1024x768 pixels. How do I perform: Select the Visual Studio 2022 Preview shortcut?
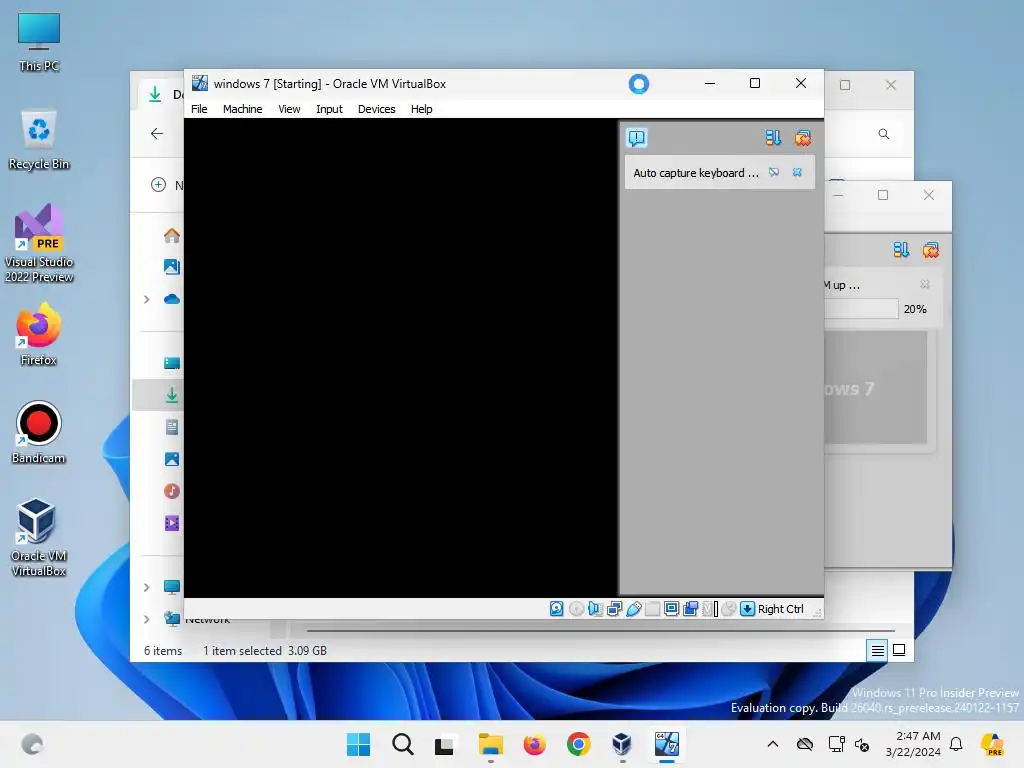point(39,244)
